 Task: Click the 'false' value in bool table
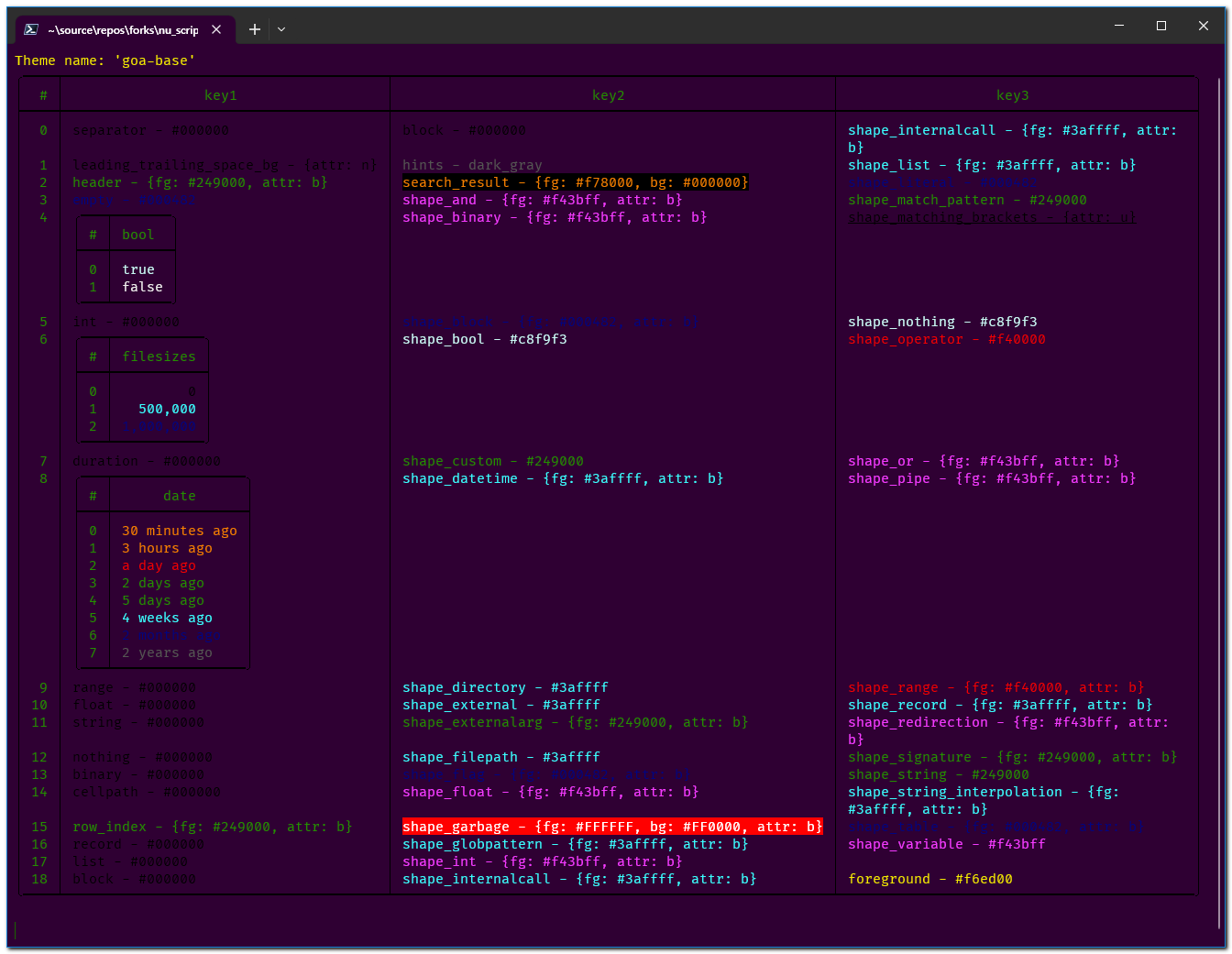142,287
